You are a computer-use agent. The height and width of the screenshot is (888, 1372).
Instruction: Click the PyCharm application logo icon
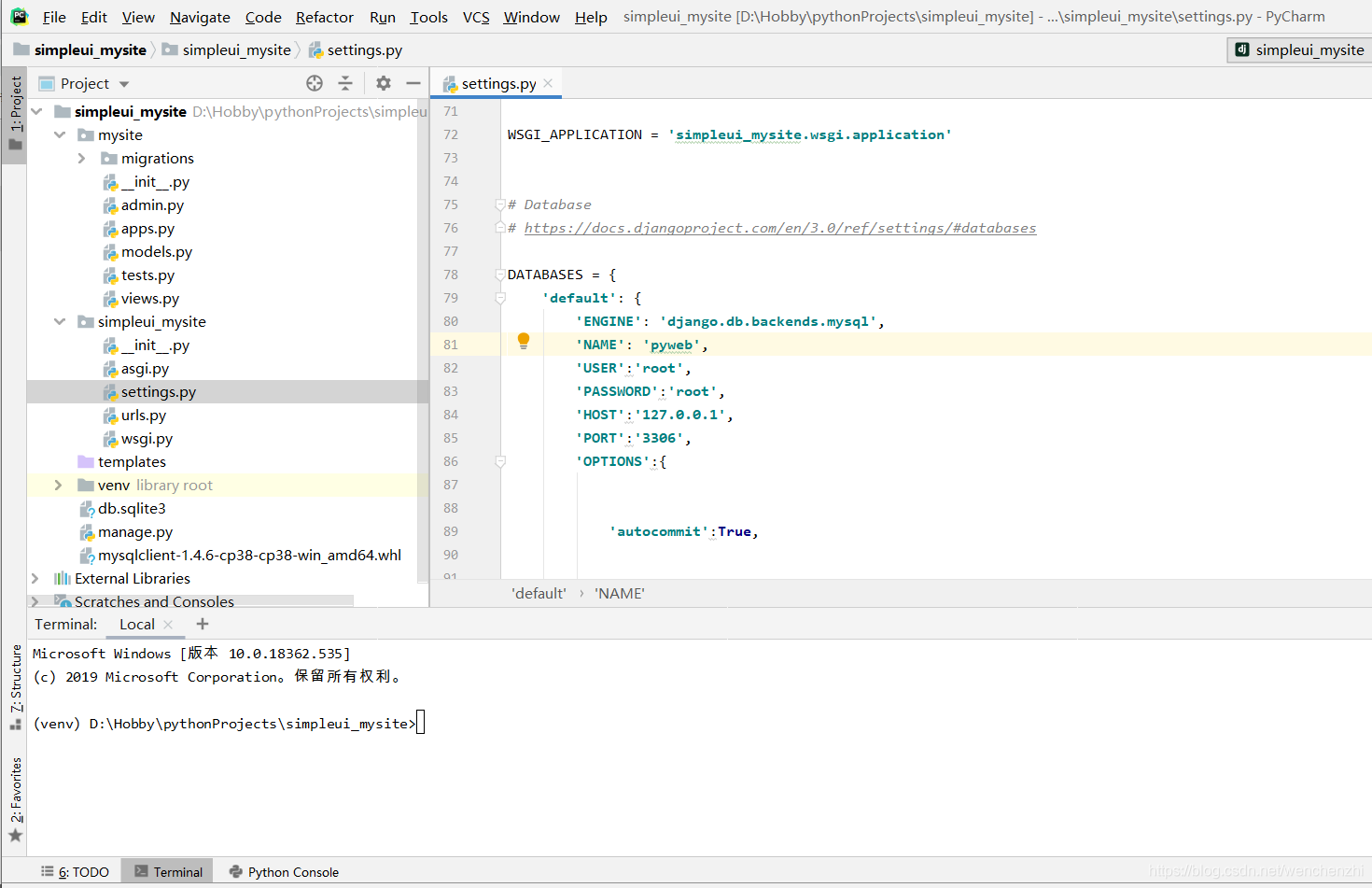coord(19,17)
